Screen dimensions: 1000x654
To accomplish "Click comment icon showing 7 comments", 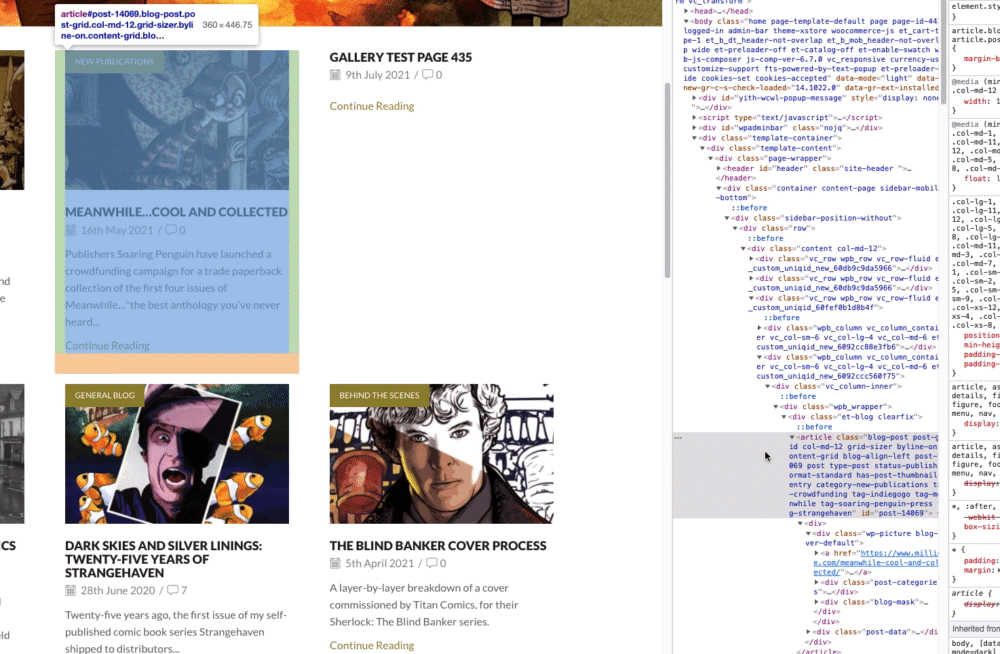I will coord(172,590).
